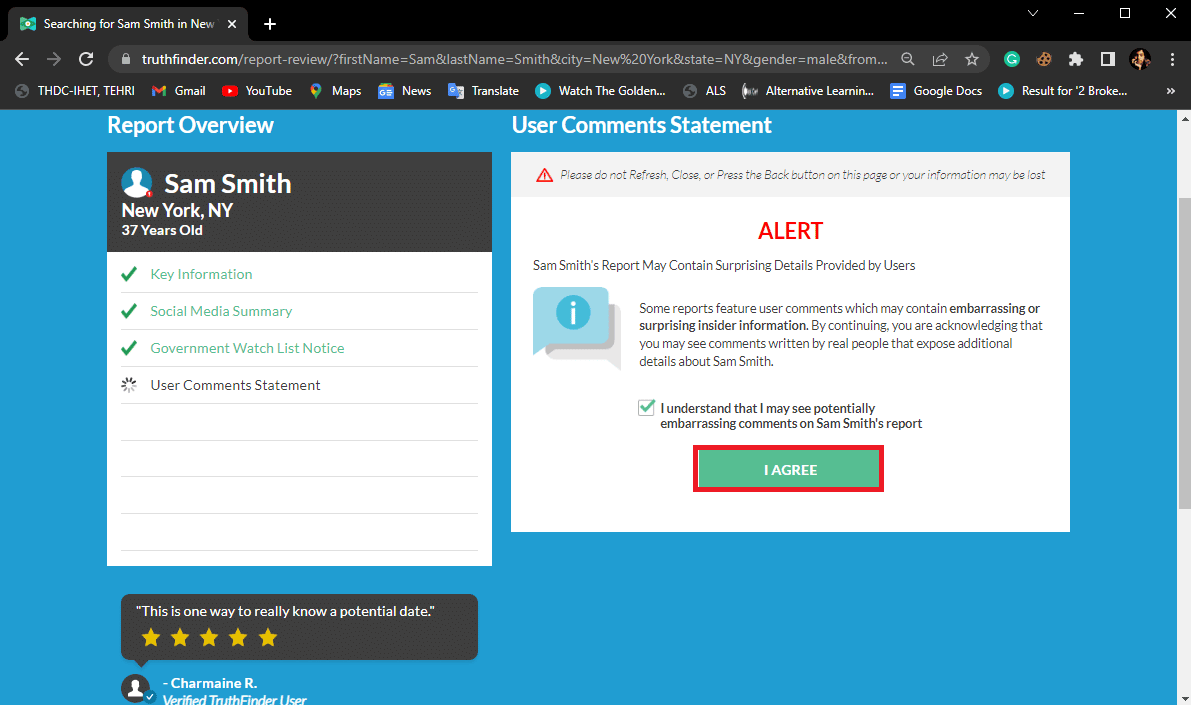This screenshot has width=1191, height=705.
Task: Open the THDC-IHET, TEHRI bookmark
Action: pos(74,91)
